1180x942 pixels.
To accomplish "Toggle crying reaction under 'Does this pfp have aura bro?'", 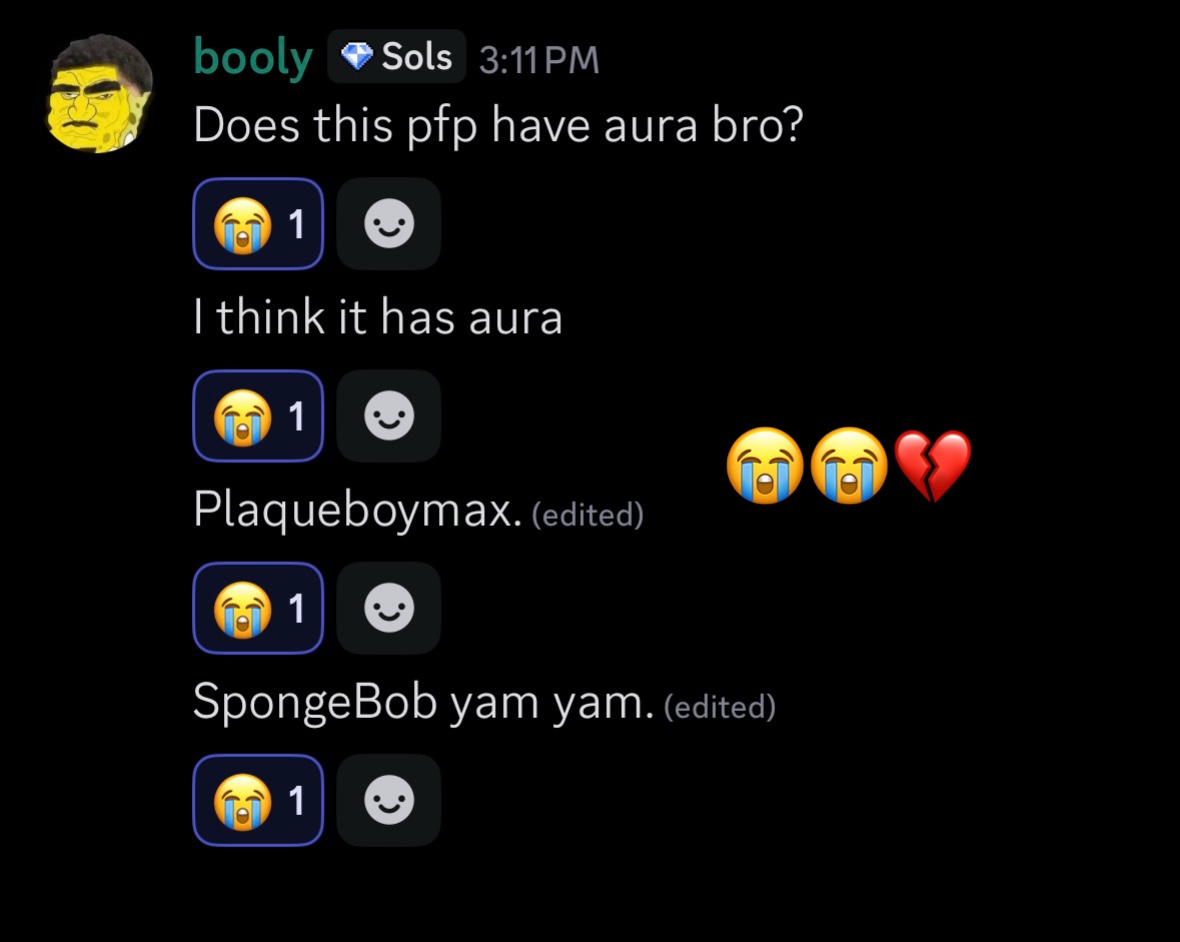I will 258,223.
